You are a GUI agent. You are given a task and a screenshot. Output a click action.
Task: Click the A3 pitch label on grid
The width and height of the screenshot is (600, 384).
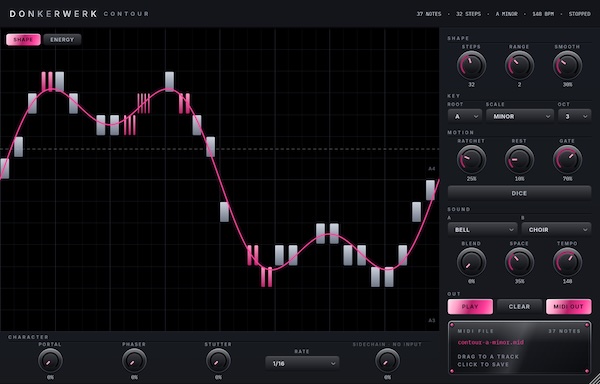pos(432,320)
